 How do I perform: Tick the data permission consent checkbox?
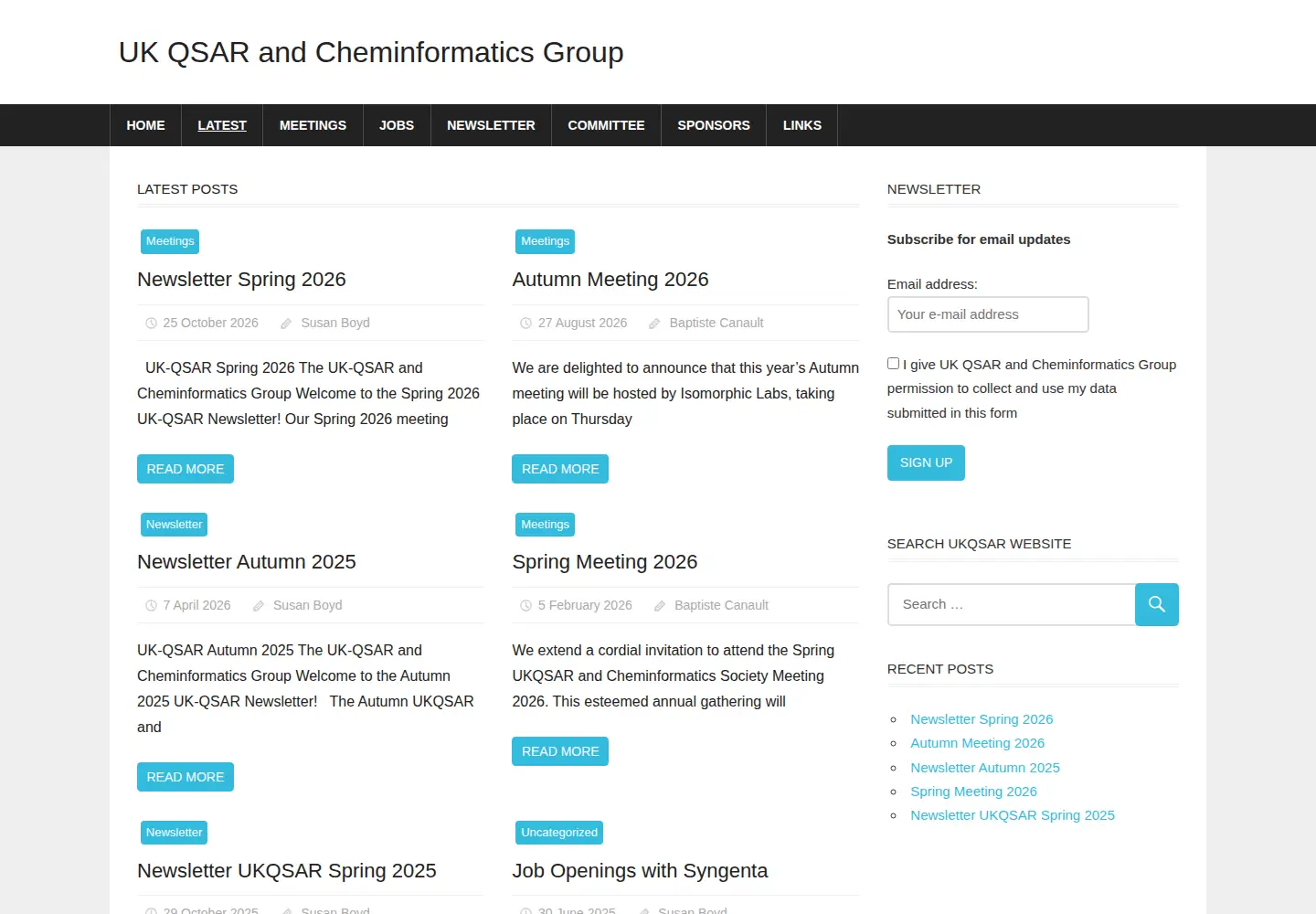[893, 364]
